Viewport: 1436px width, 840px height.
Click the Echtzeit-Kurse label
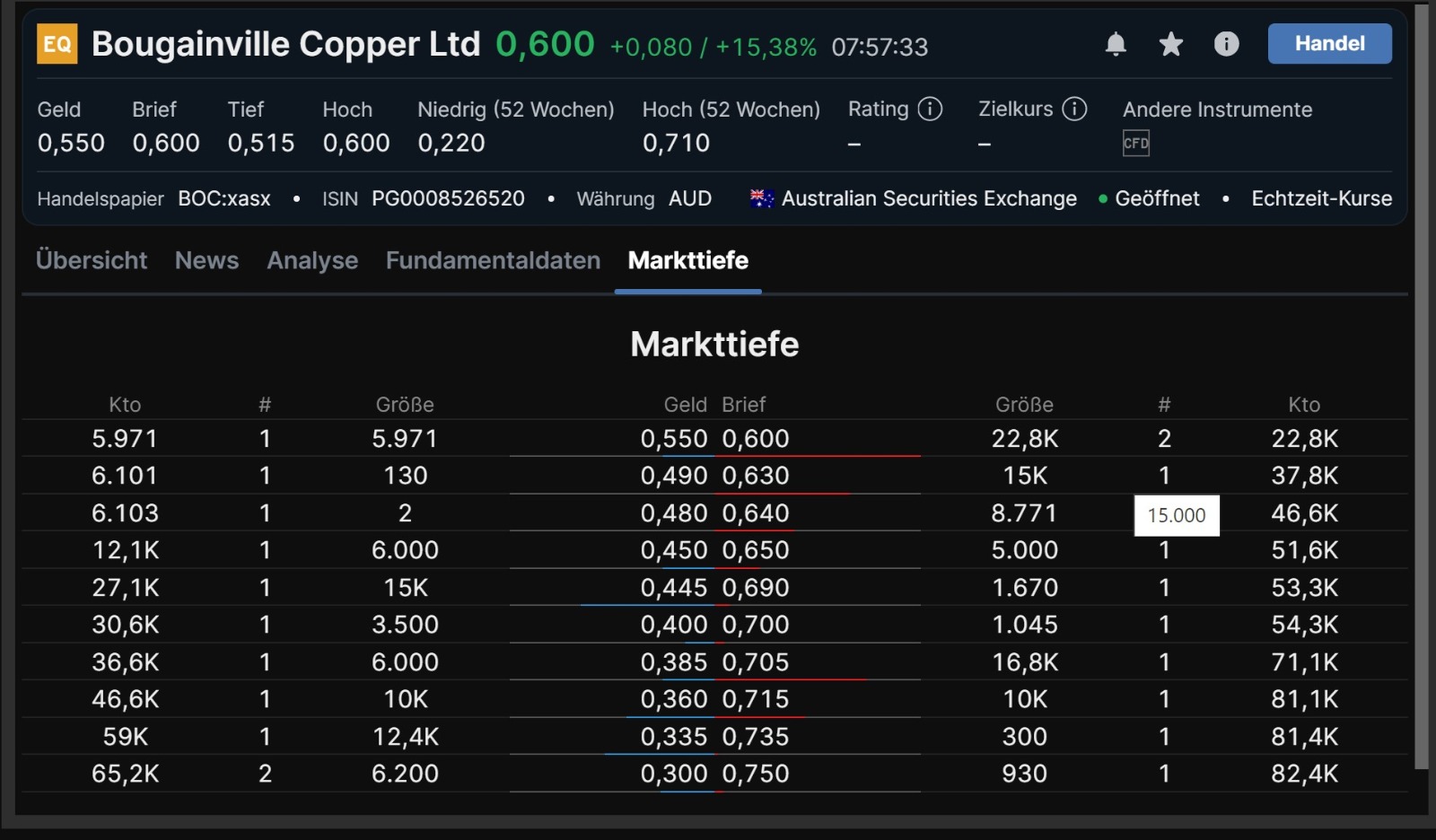(x=1321, y=198)
